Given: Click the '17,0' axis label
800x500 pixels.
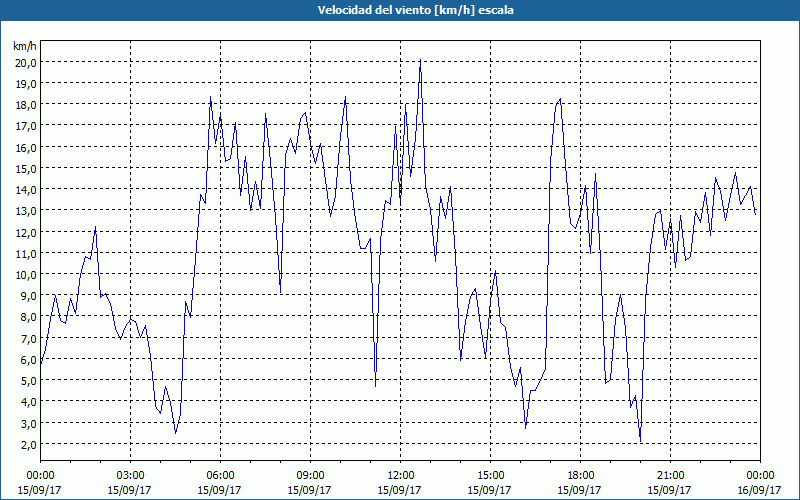Looking at the screenshot, I should pyautogui.click(x=26, y=126).
